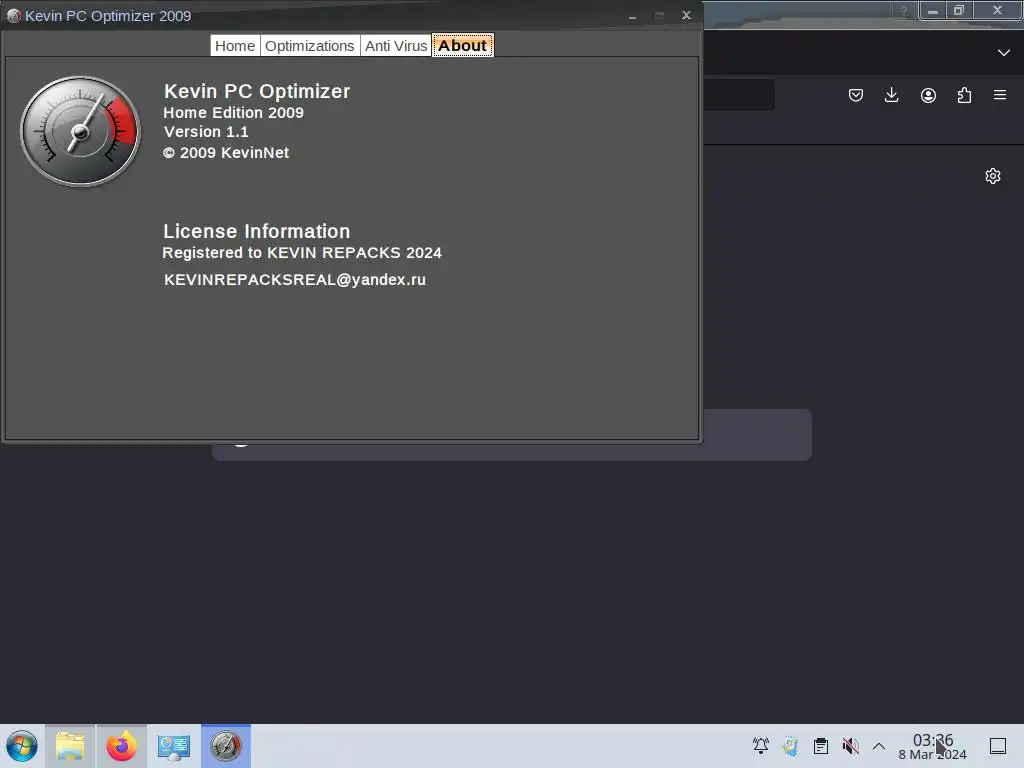The height and width of the screenshot is (768, 1024).
Task: Open the Start menu orb
Action: click(22, 746)
